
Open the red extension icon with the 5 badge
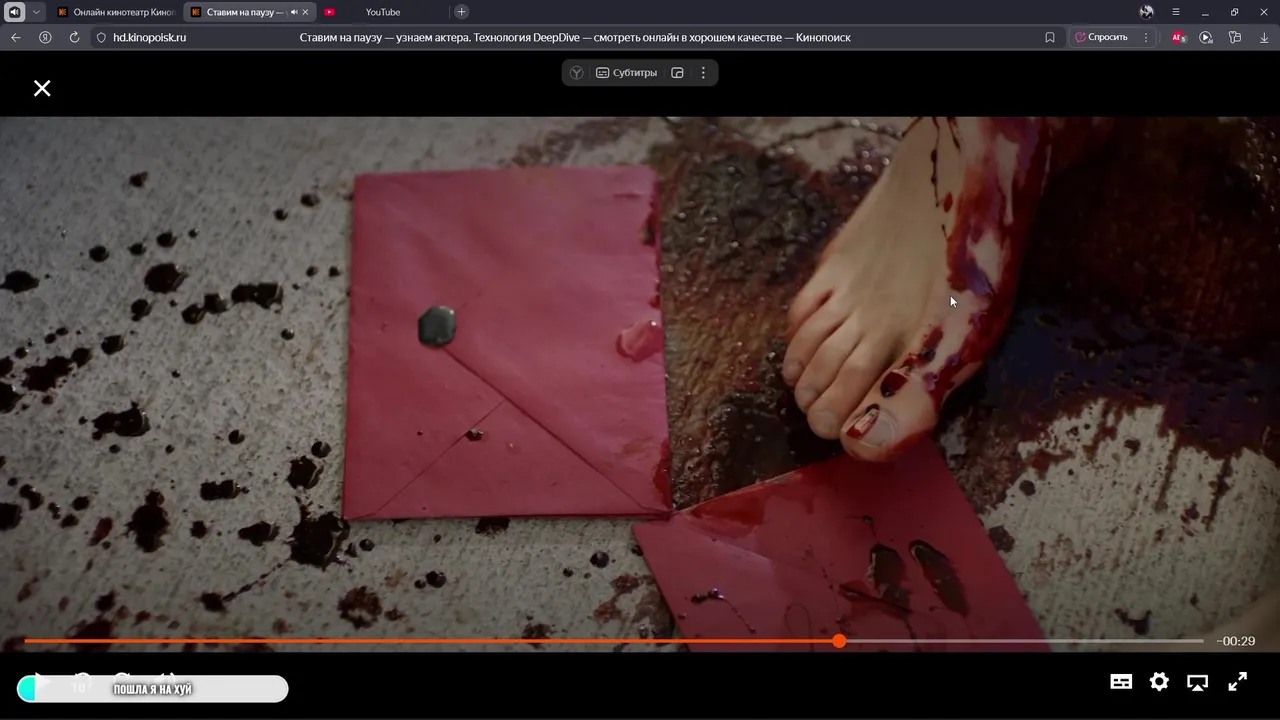(x=1179, y=37)
